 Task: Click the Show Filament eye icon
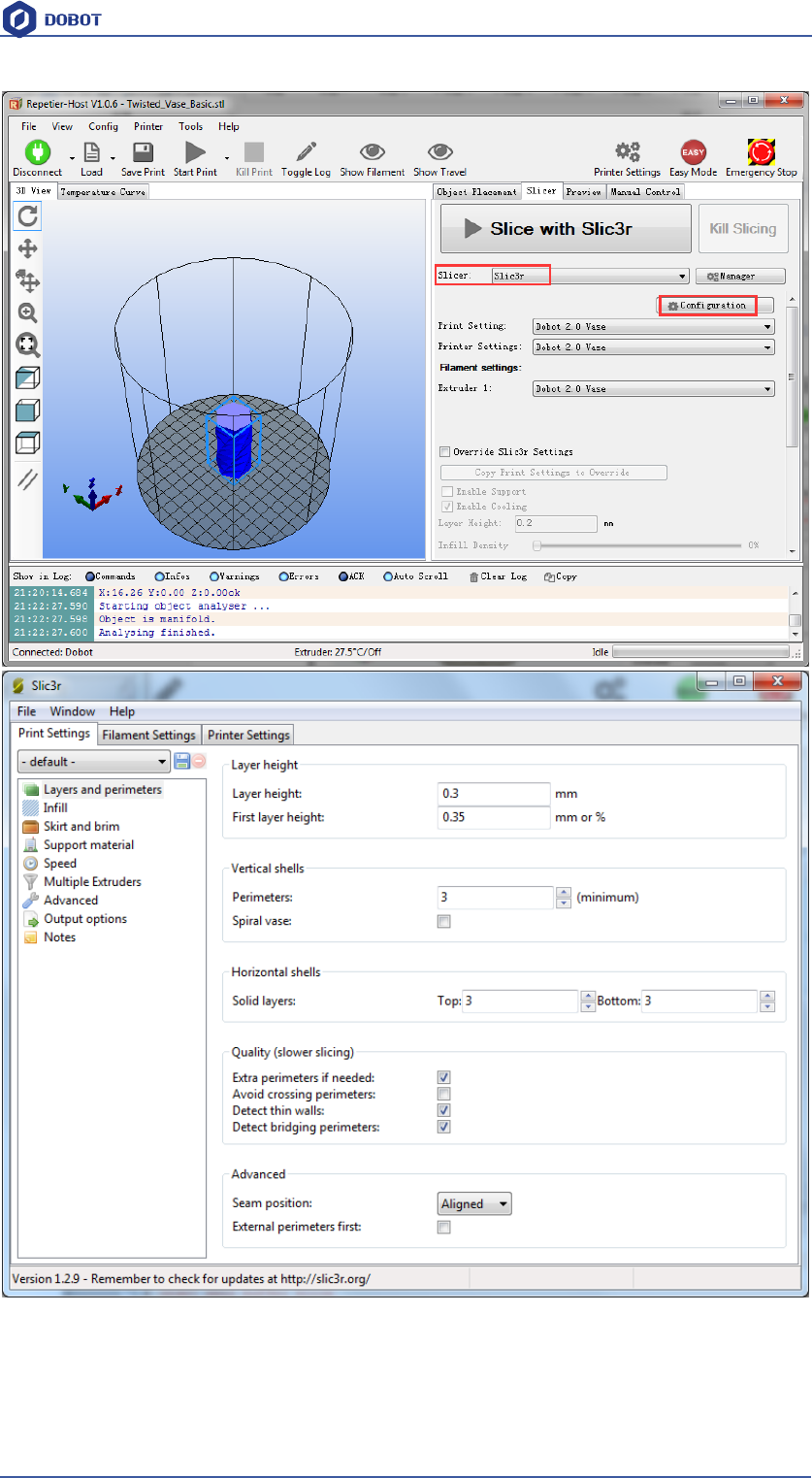click(x=373, y=152)
